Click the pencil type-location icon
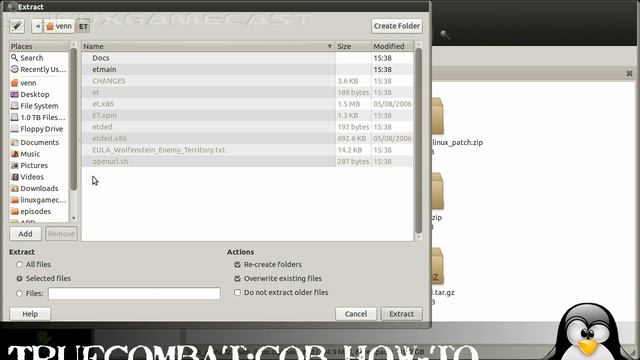640x360 pixels. (x=17, y=26)
